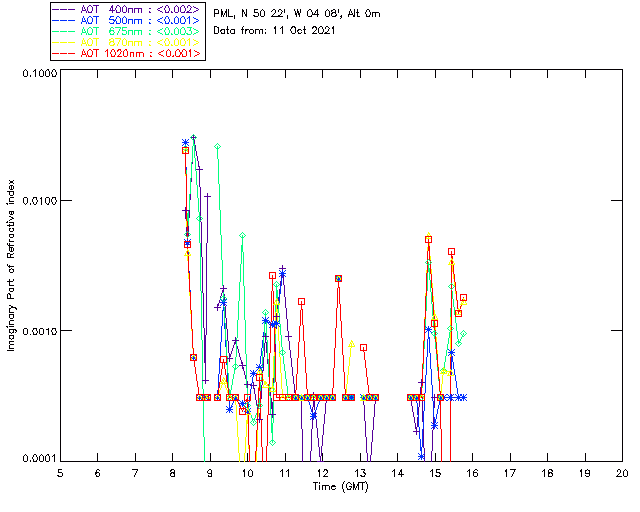Click the x-axis tick label 17
The image size is (640, 512).
coord(510,473)
